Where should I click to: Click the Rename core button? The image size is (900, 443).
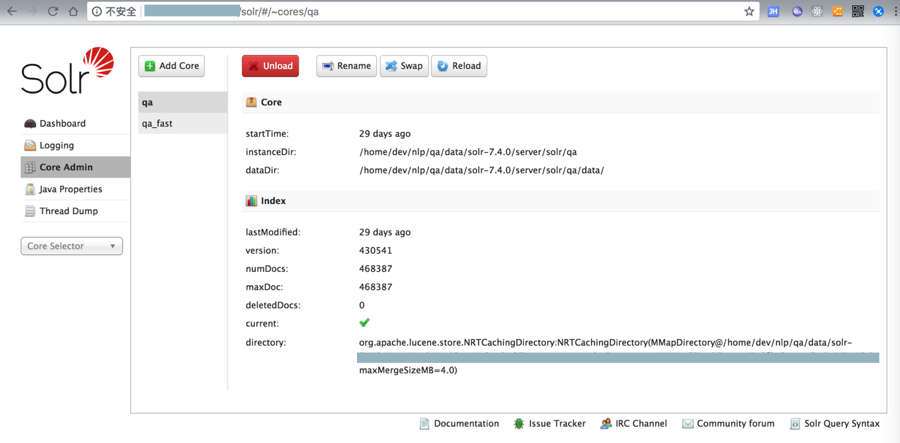point(347,66)
